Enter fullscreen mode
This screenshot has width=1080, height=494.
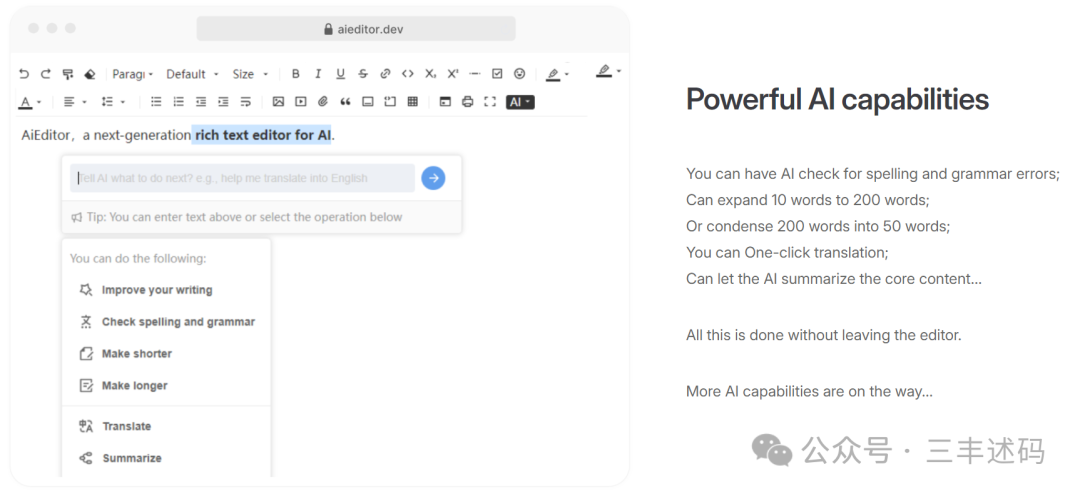(490, 102)
